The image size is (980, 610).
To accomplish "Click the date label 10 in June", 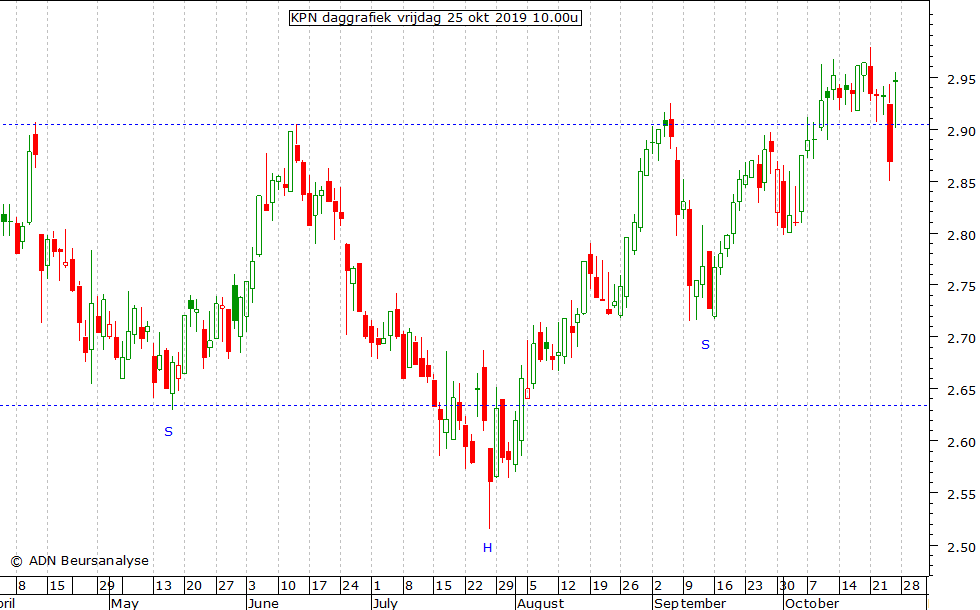I will pos(288,586).
